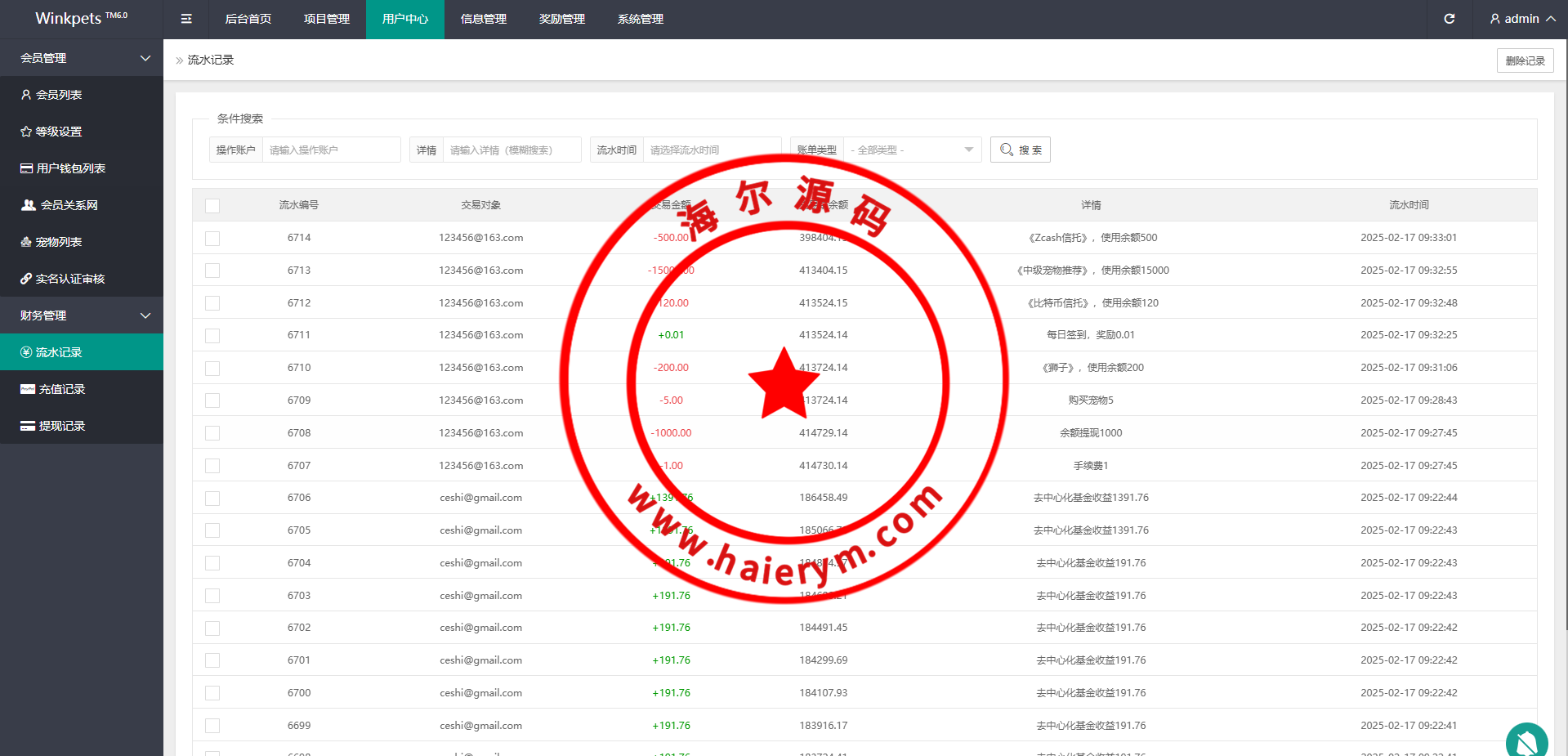The width and height of the screenshot is (1568, 756).
Task: Switch to the 项目管理 top tab
Action: pyautogui.click(x=327, y=19)
